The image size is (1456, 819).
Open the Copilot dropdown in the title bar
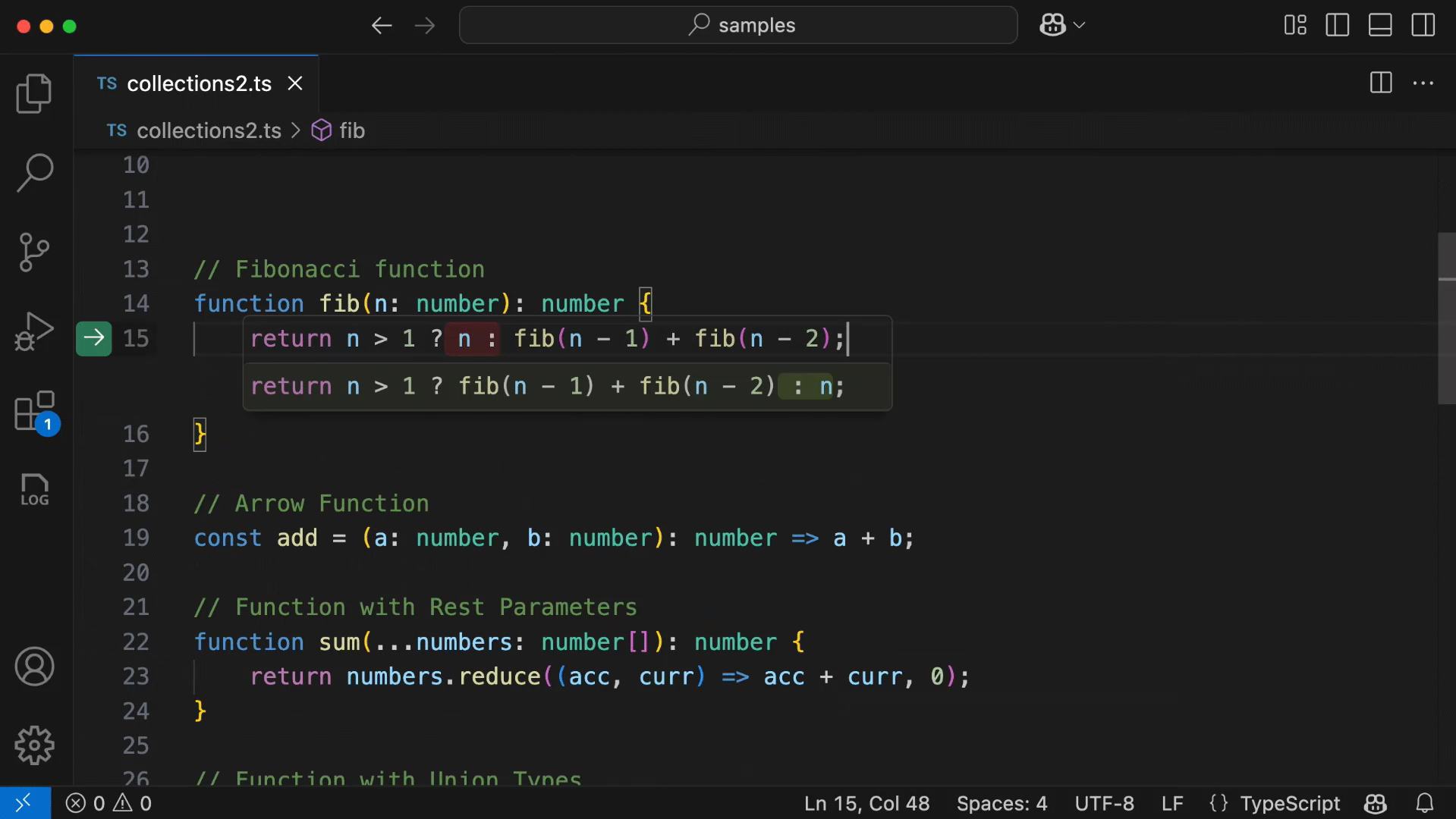coord(1061,25)
